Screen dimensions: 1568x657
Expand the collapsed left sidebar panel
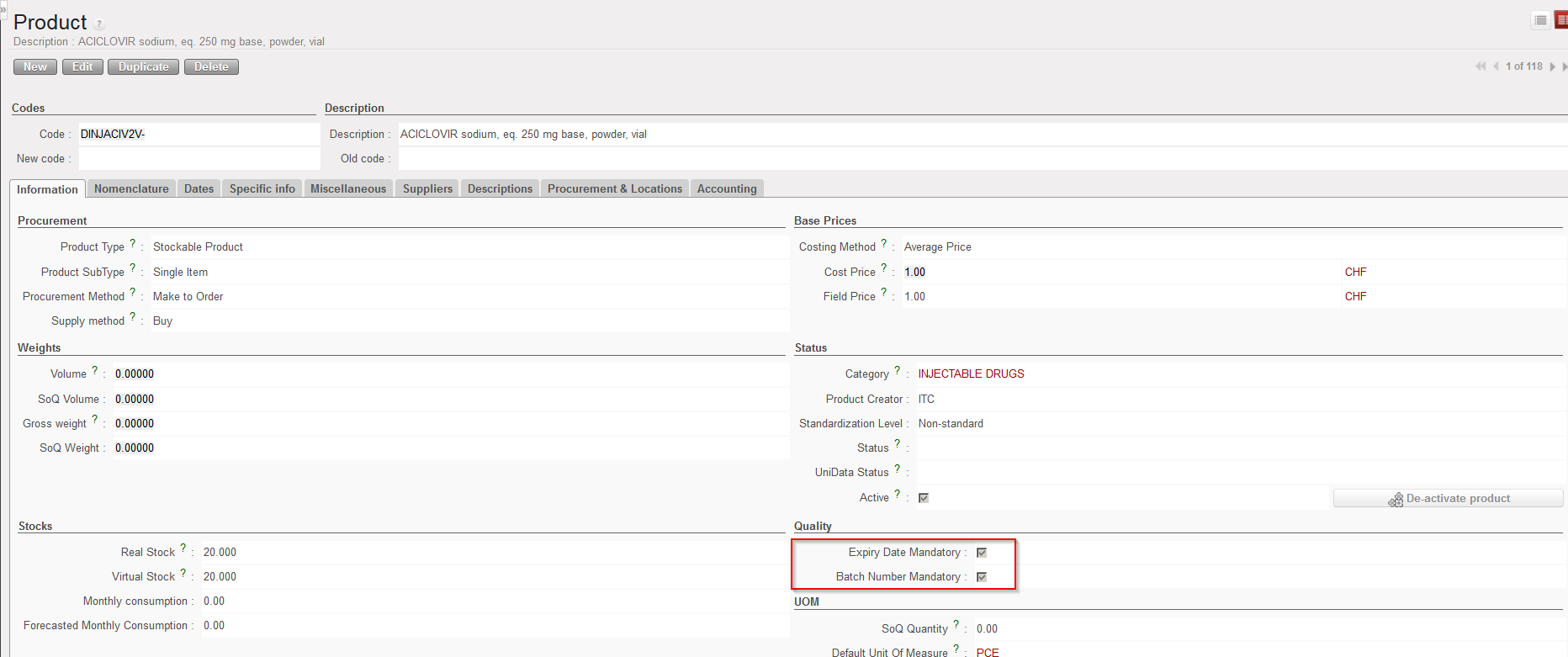[3, 9]
